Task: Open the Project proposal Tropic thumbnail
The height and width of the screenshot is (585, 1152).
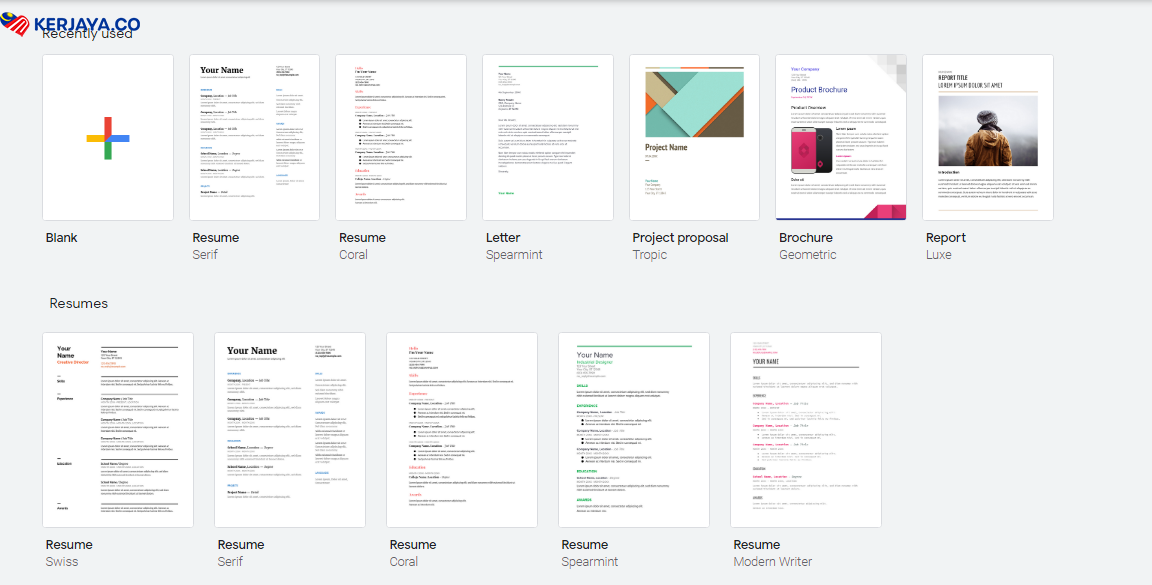Action: pos(694,137)
